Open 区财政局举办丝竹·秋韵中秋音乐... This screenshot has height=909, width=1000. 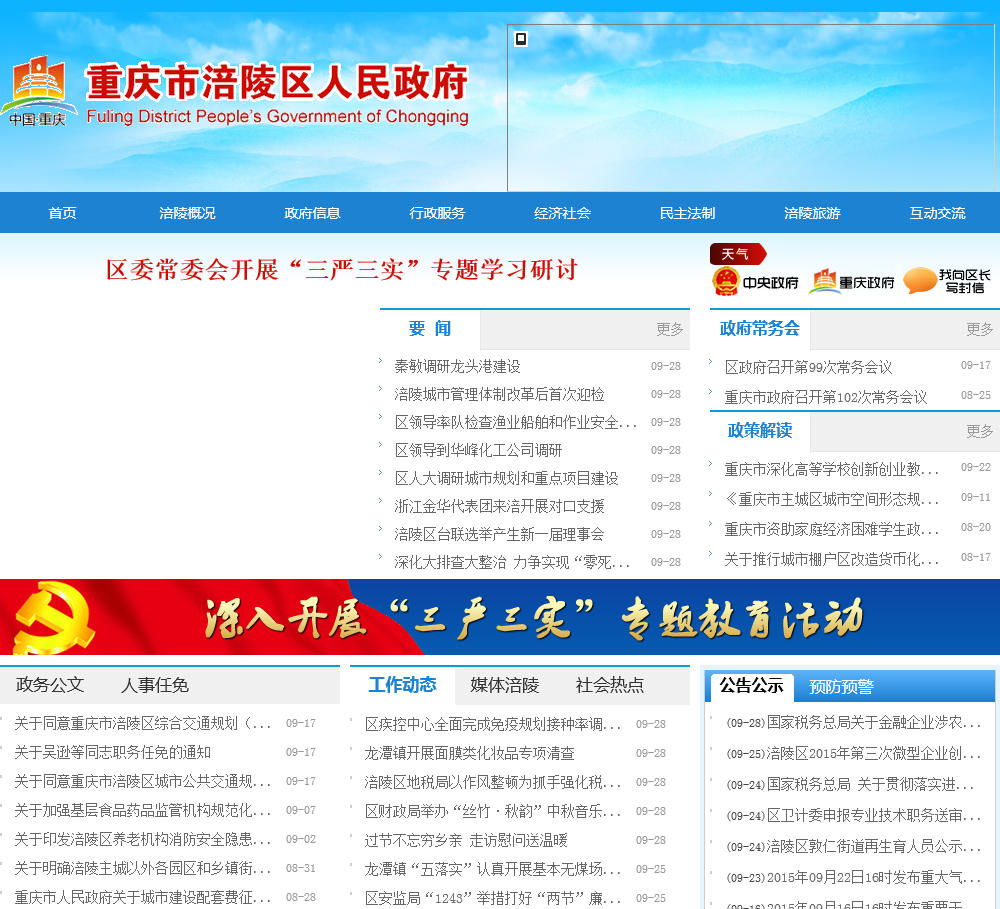(x=493, y=811)
